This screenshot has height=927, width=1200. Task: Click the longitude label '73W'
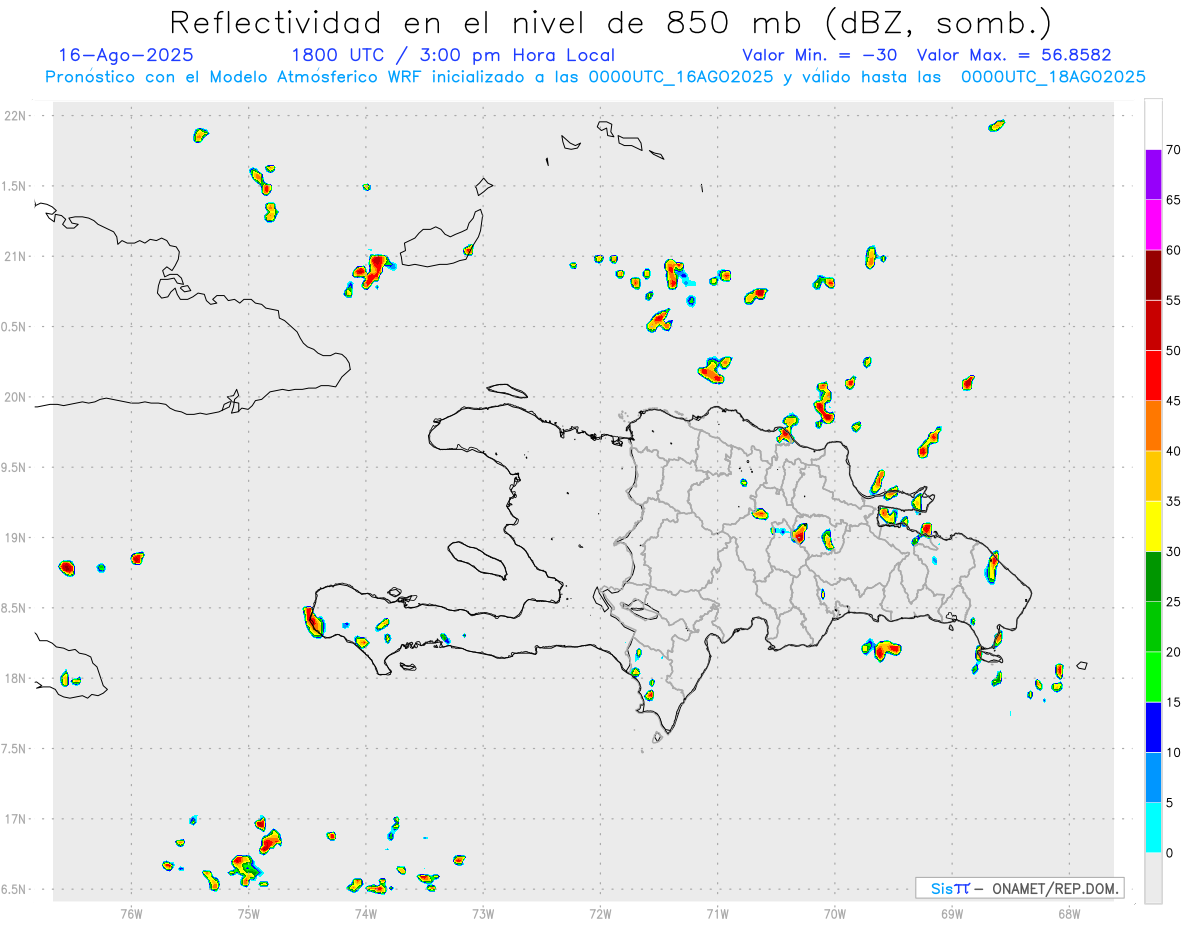point(483,912)
